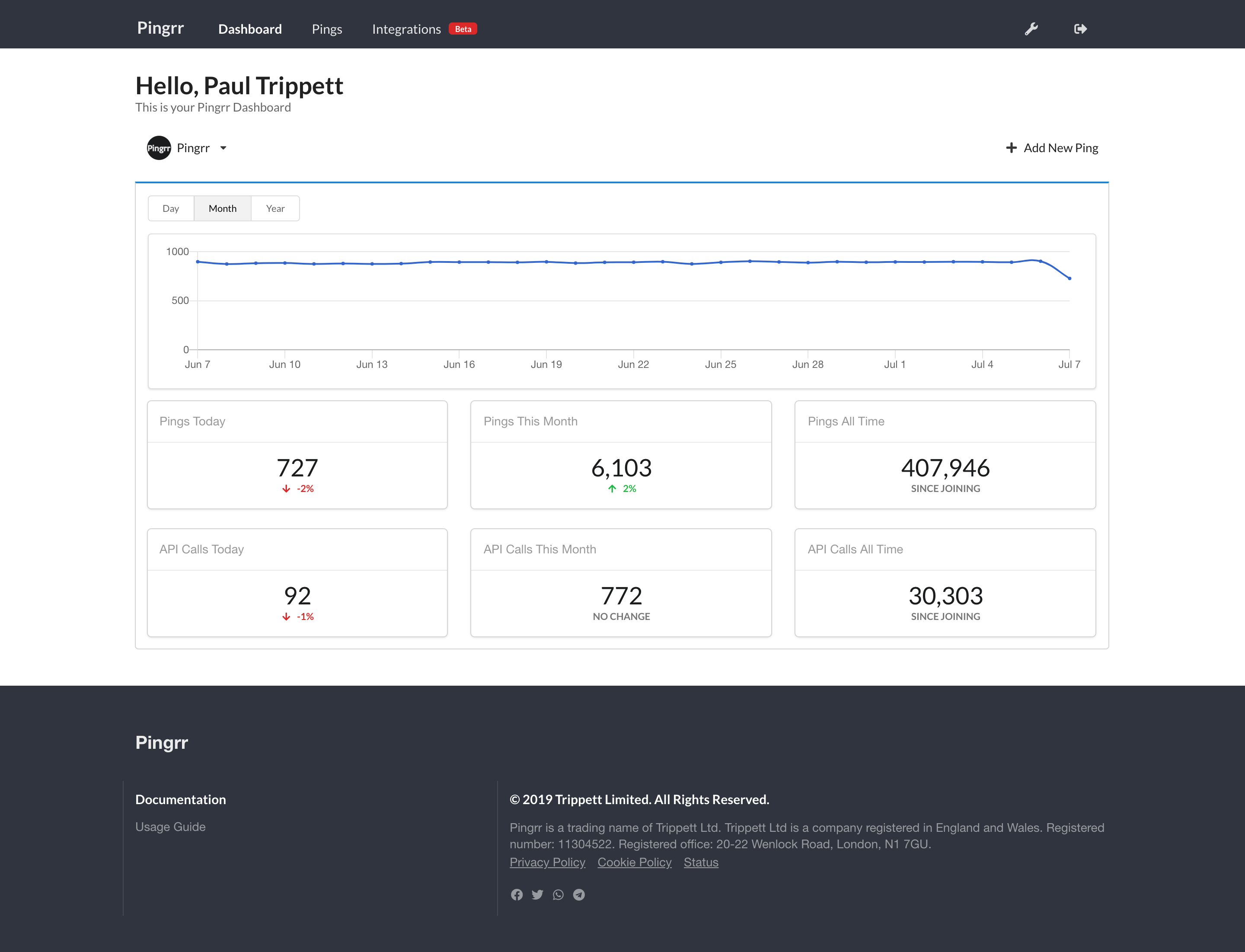Click the Cookie Policy footer link
Screen dimensions: 1245x952
pos(634,862)
